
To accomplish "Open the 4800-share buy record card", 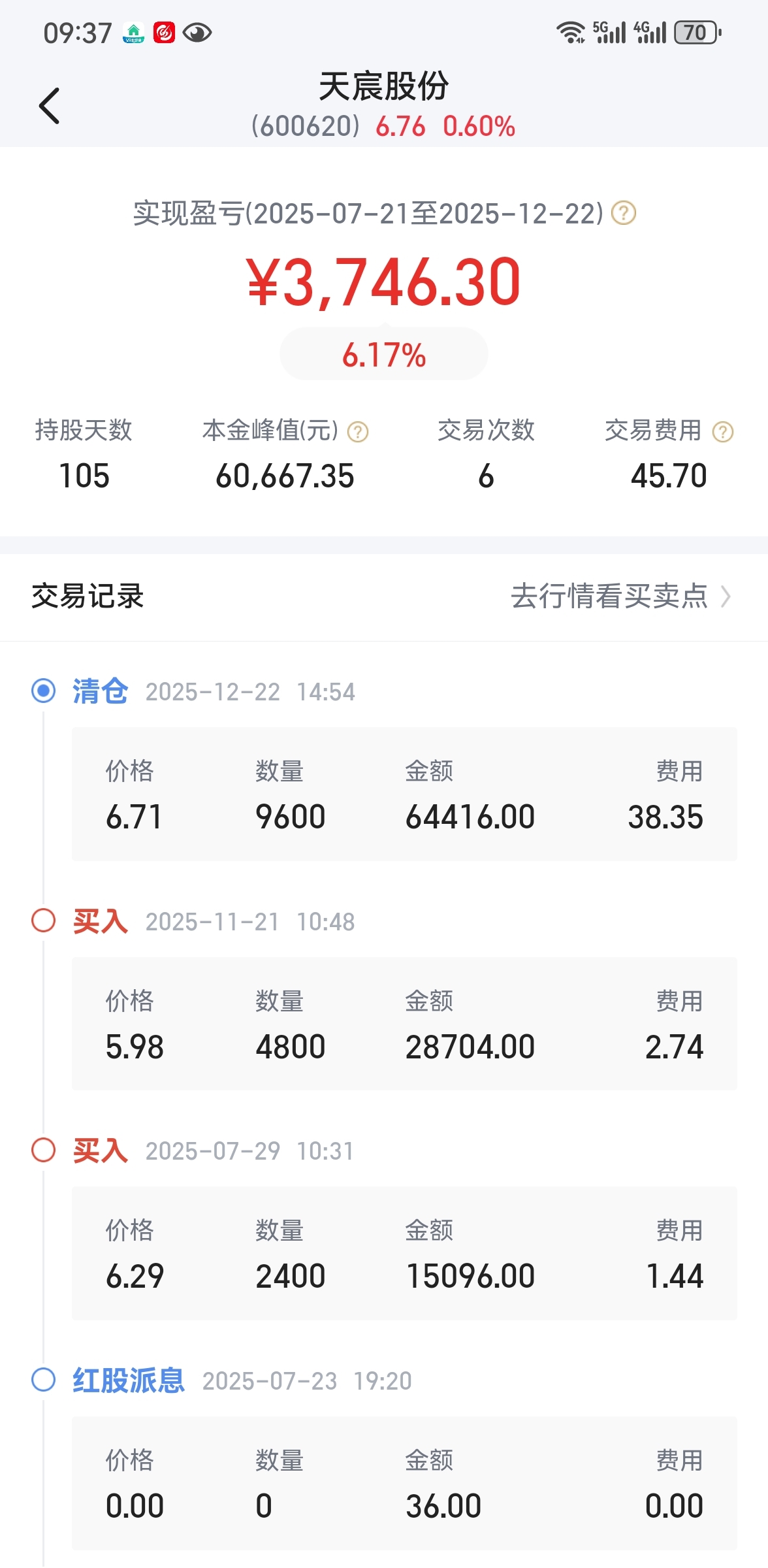I will tap(404, 1024).
